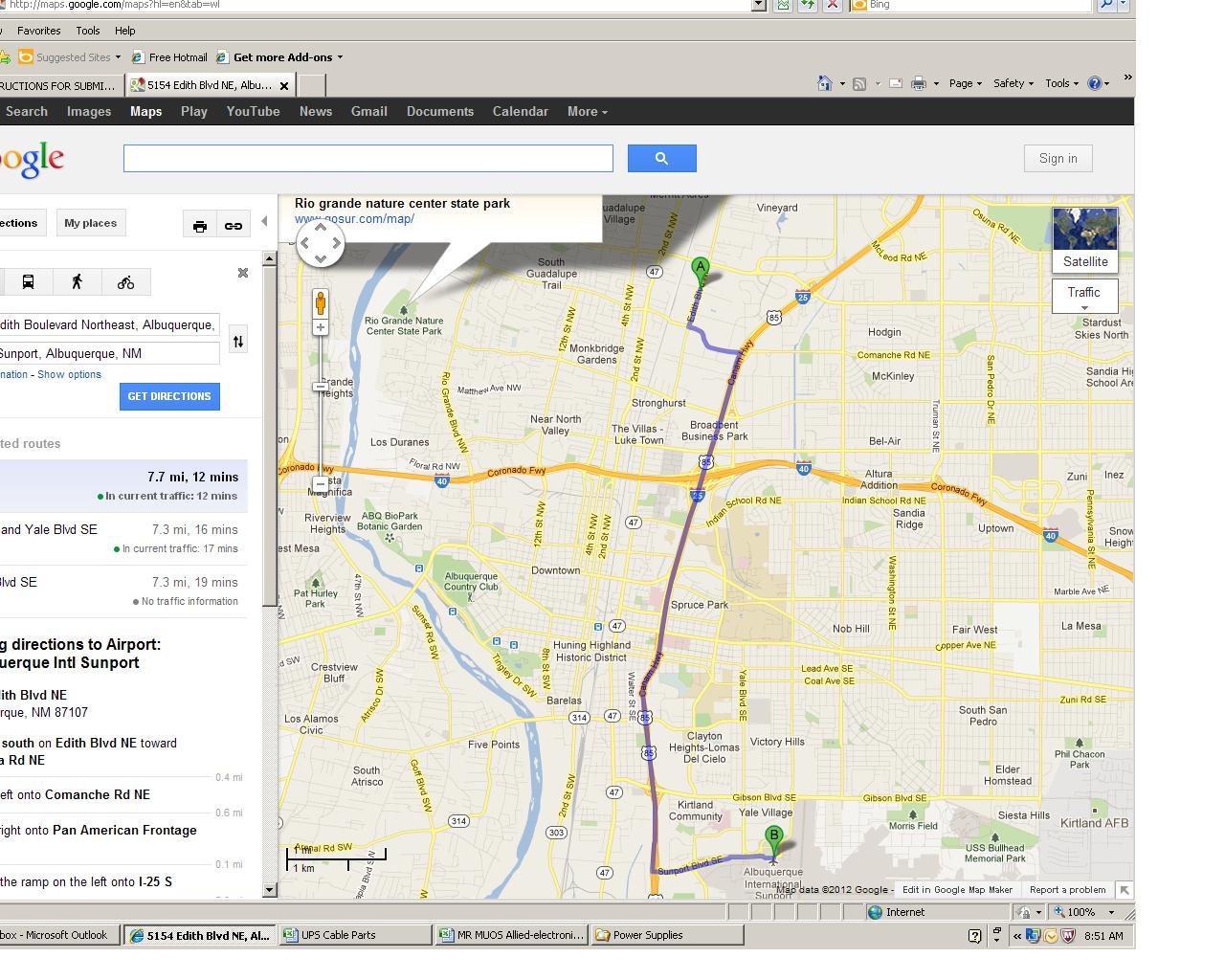The height and width of the screenshot is (980, 1225).
Task: Click the browser Print icon in the command bar
Action: pyautogui.click(x=919, y=83)
